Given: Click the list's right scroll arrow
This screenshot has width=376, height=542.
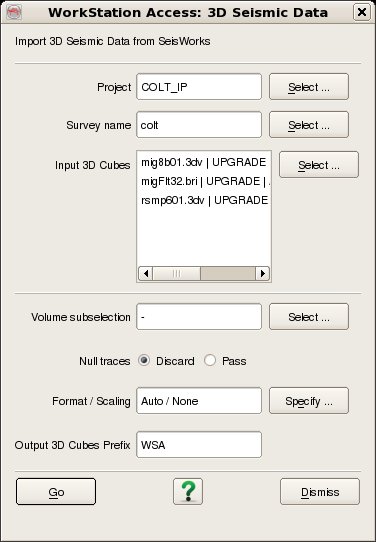Looking at the screenshot, I should click(x=263, y=273).
